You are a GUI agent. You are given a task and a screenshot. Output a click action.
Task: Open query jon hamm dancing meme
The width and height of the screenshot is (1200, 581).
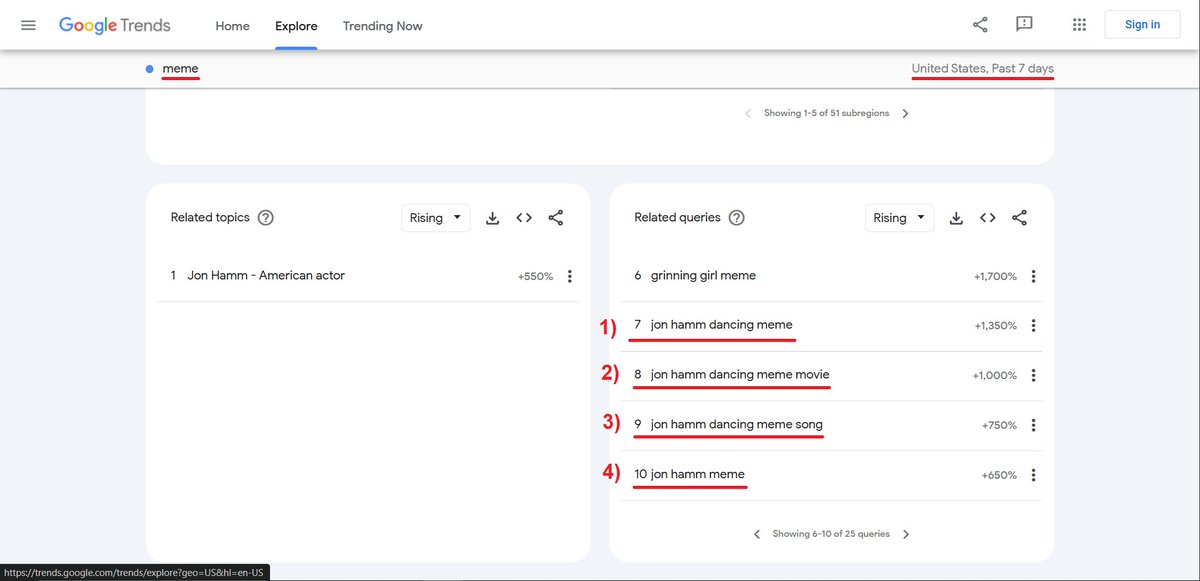pos(721,325)
